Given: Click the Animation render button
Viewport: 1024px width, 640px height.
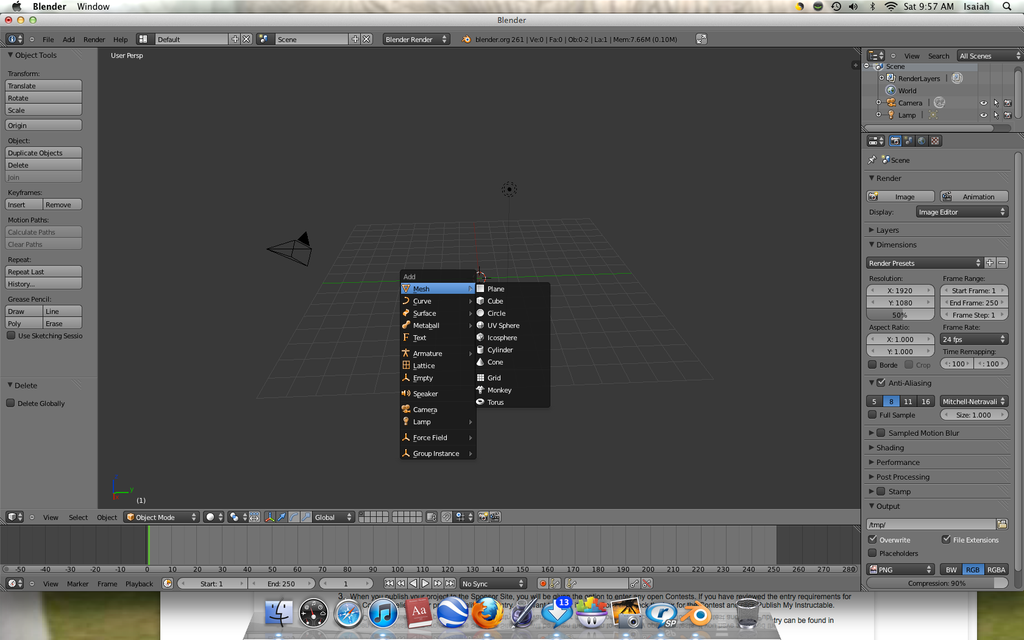Looking at the screenshot, I should tap(973, 197).
